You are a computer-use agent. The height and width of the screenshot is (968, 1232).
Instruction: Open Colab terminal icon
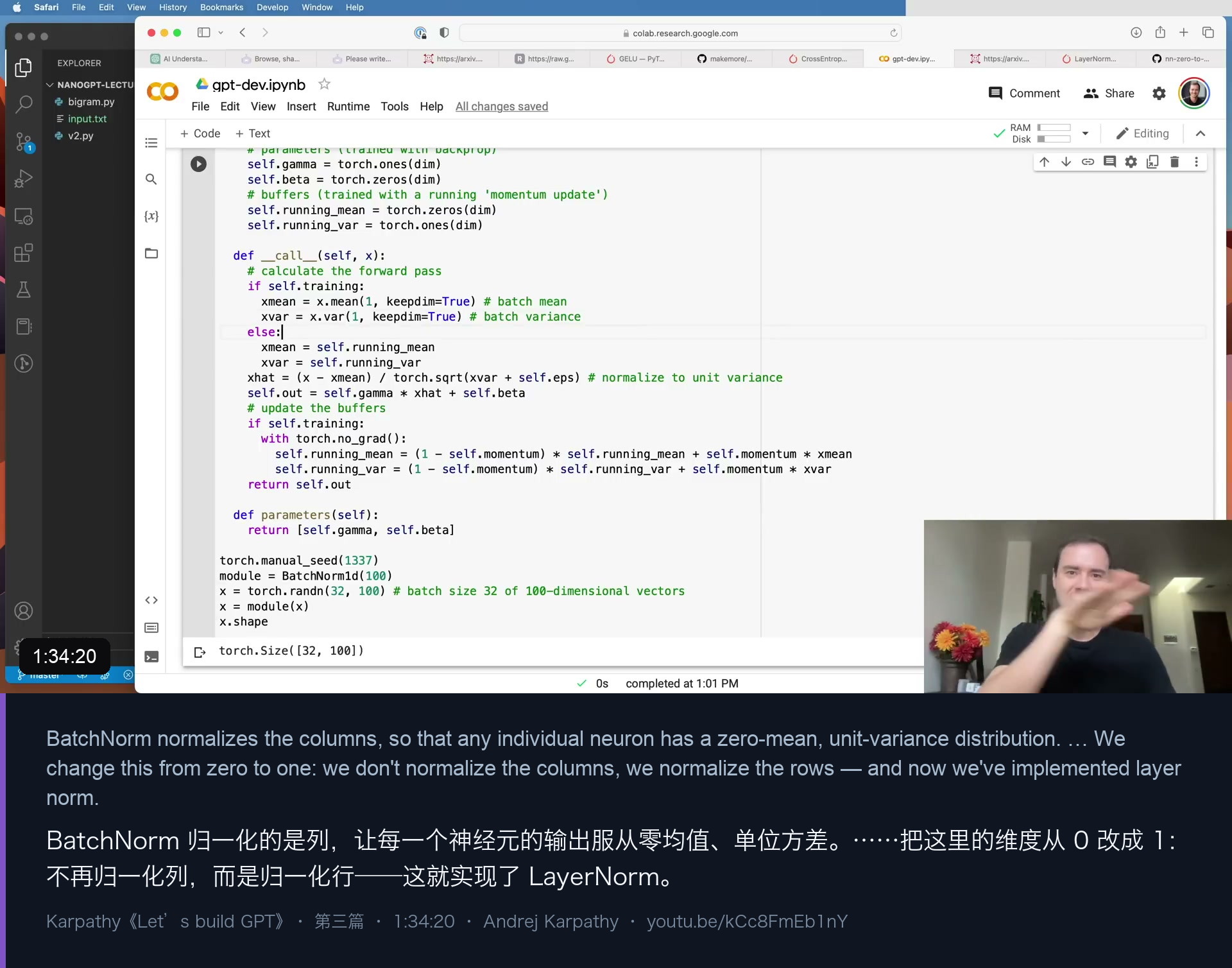(151, 657)
